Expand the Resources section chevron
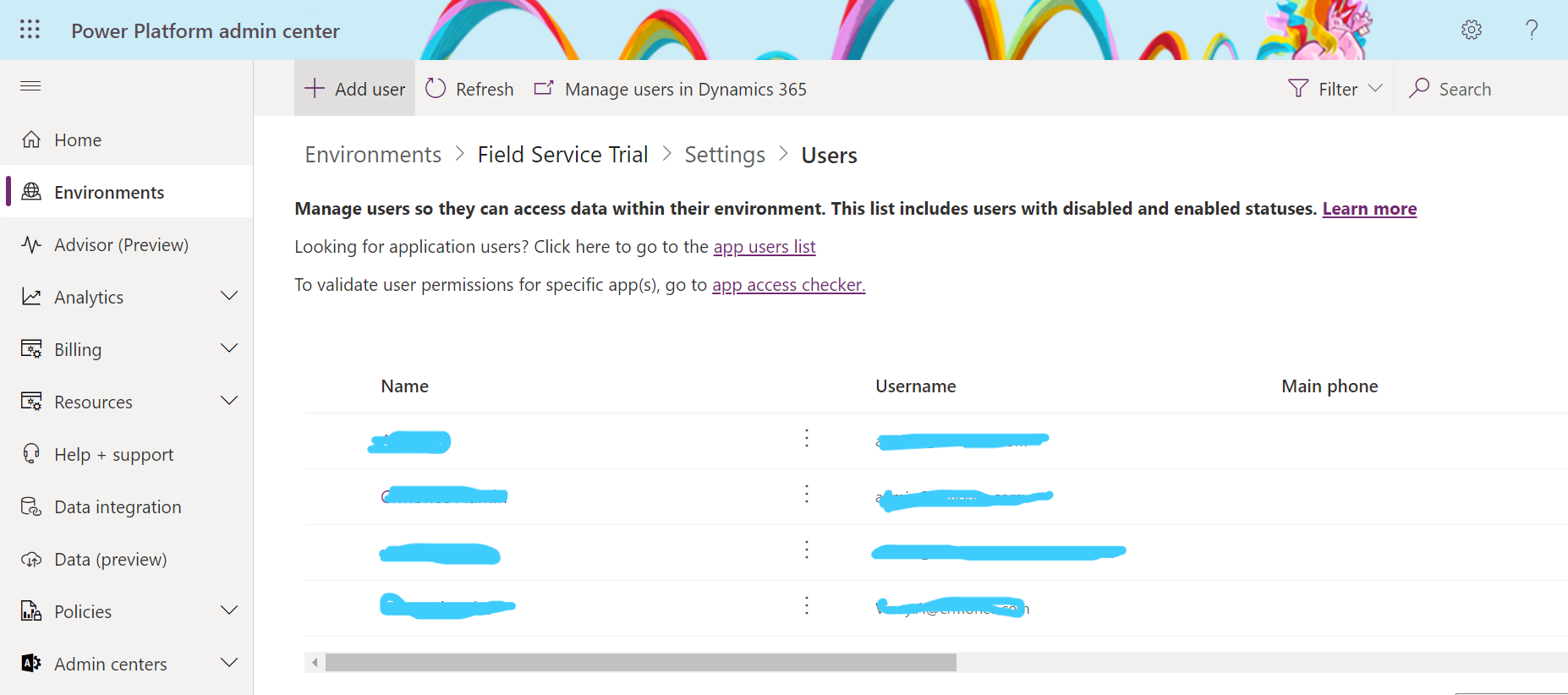Screen dimensions: 1568x695 coord(229,401)
